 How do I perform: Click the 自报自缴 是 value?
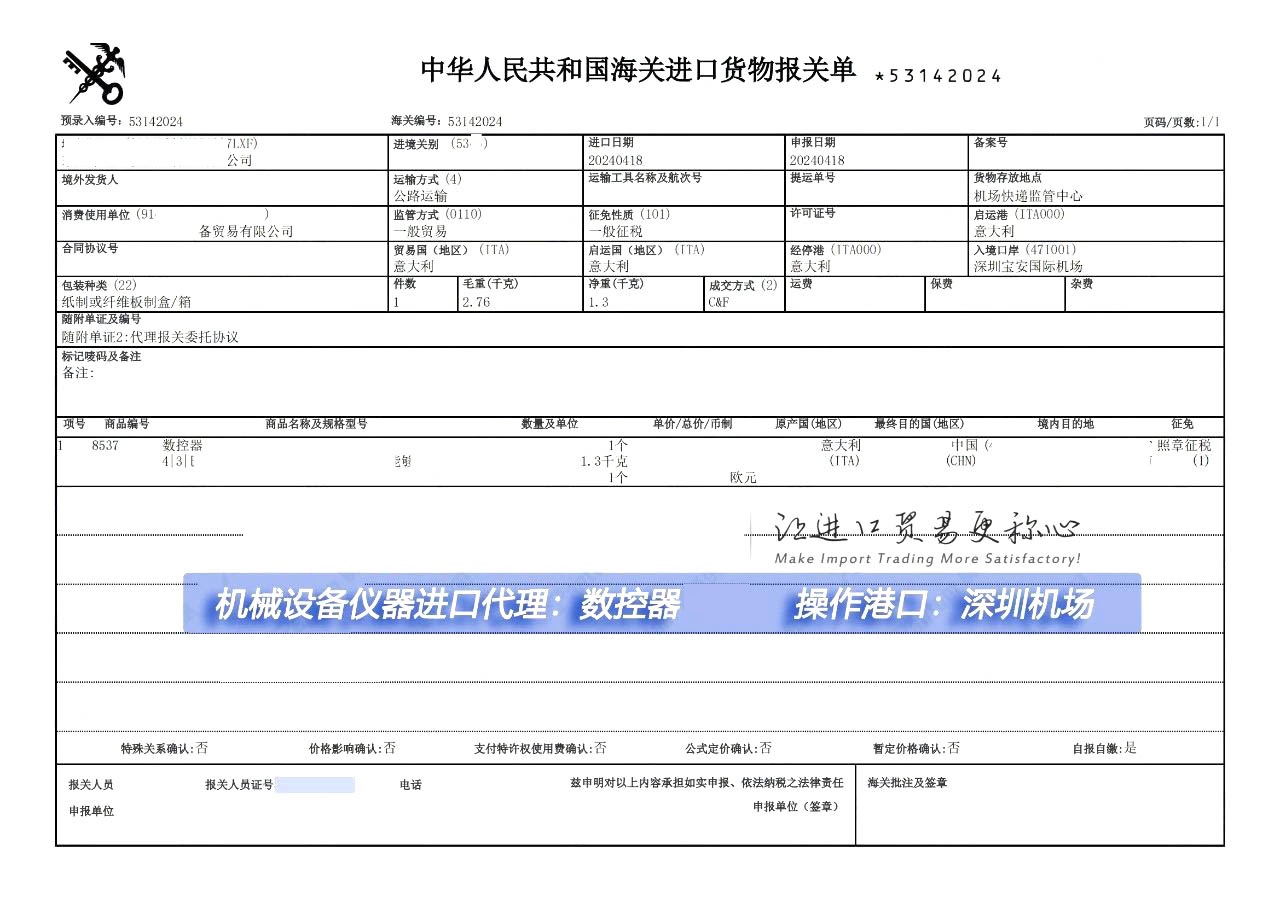[x=1130, y=748]
